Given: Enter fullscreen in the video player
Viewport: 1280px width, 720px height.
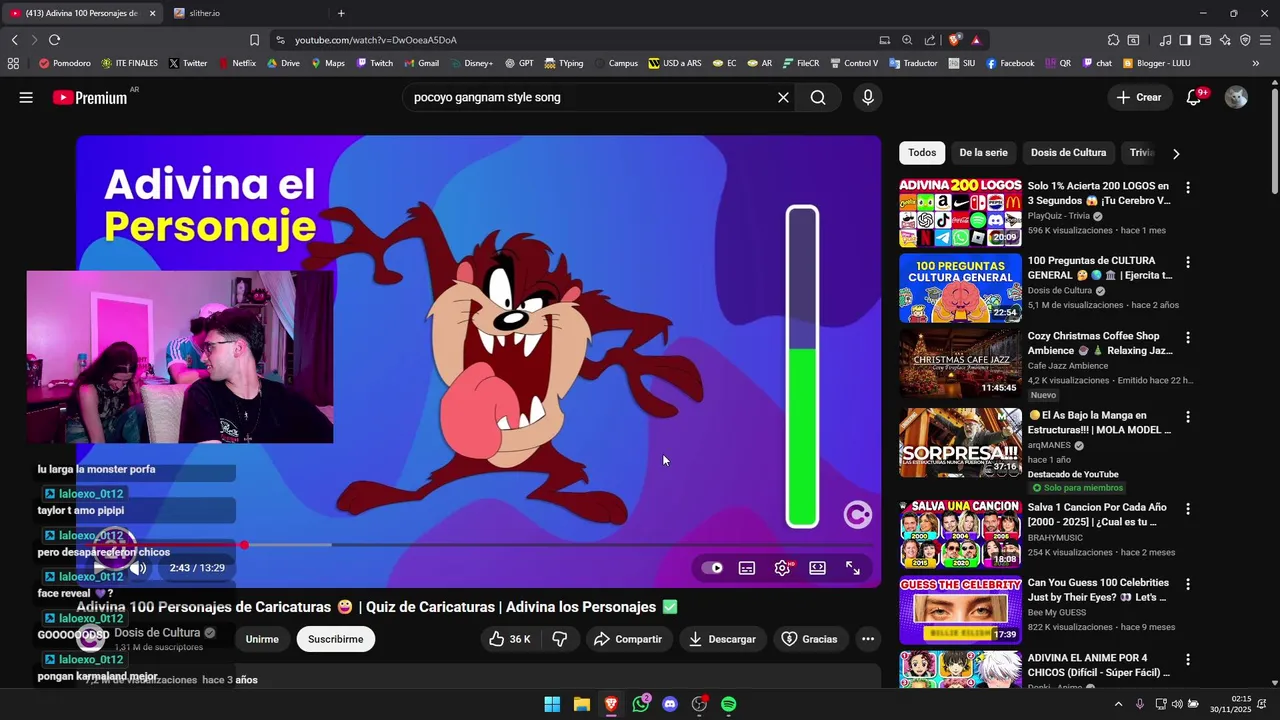Looking at the screenshot, I should click(853, 568).
